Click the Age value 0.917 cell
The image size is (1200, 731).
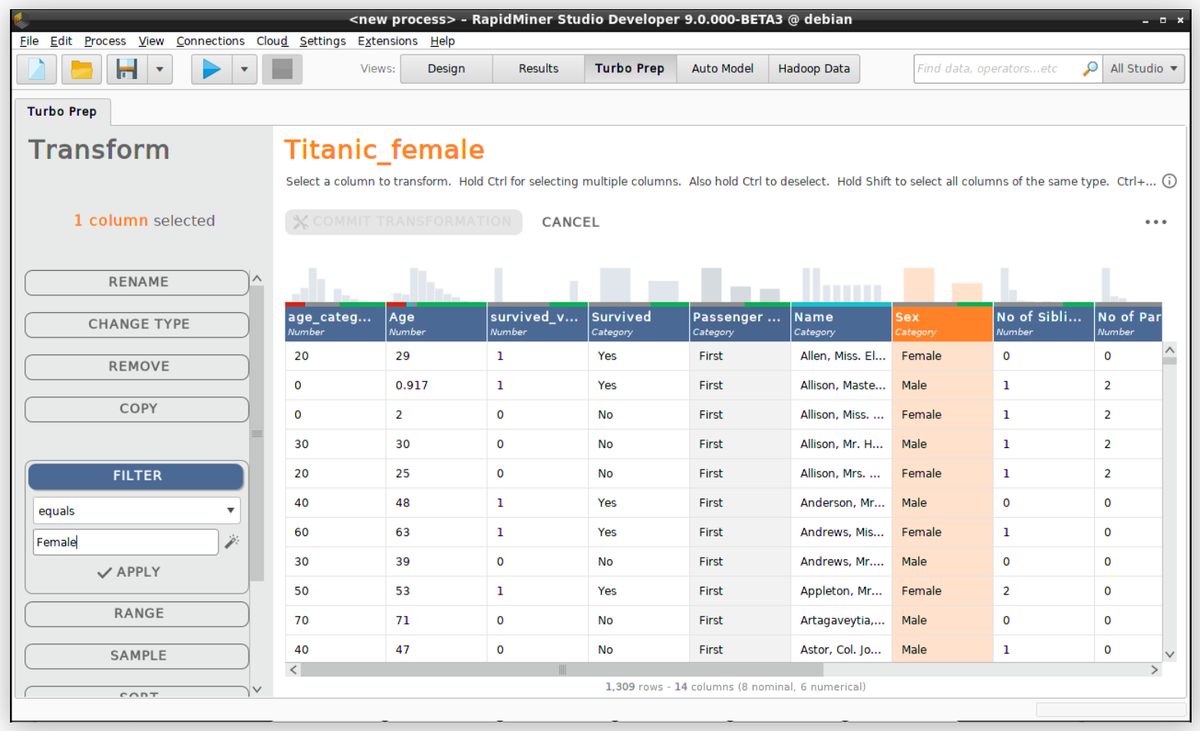coord(436,385)
